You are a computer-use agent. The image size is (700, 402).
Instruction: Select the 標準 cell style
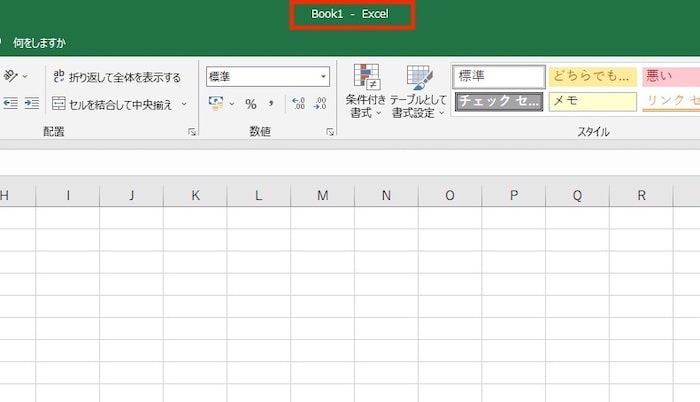(499, 76)
